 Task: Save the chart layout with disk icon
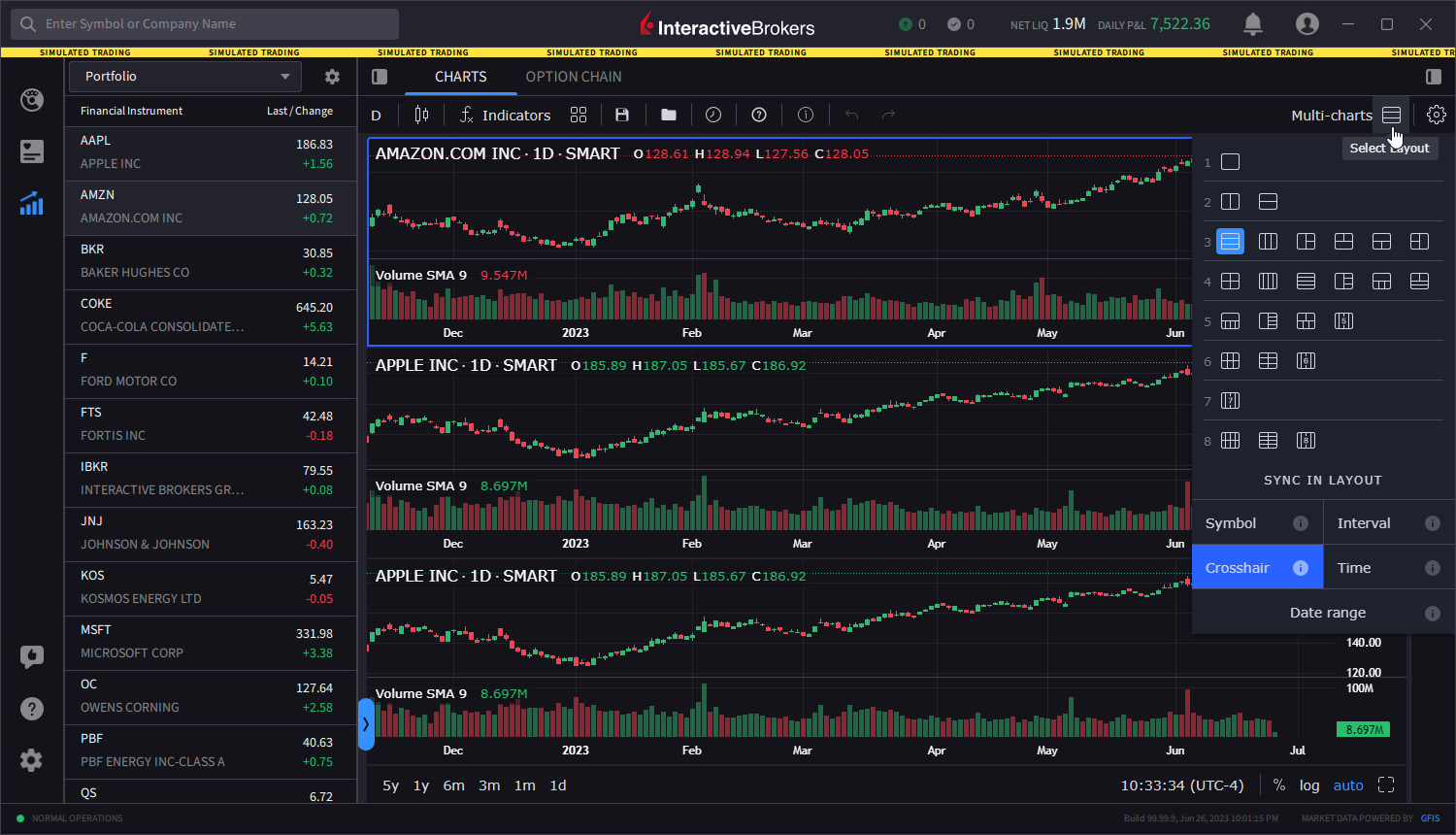pos(622,115)
